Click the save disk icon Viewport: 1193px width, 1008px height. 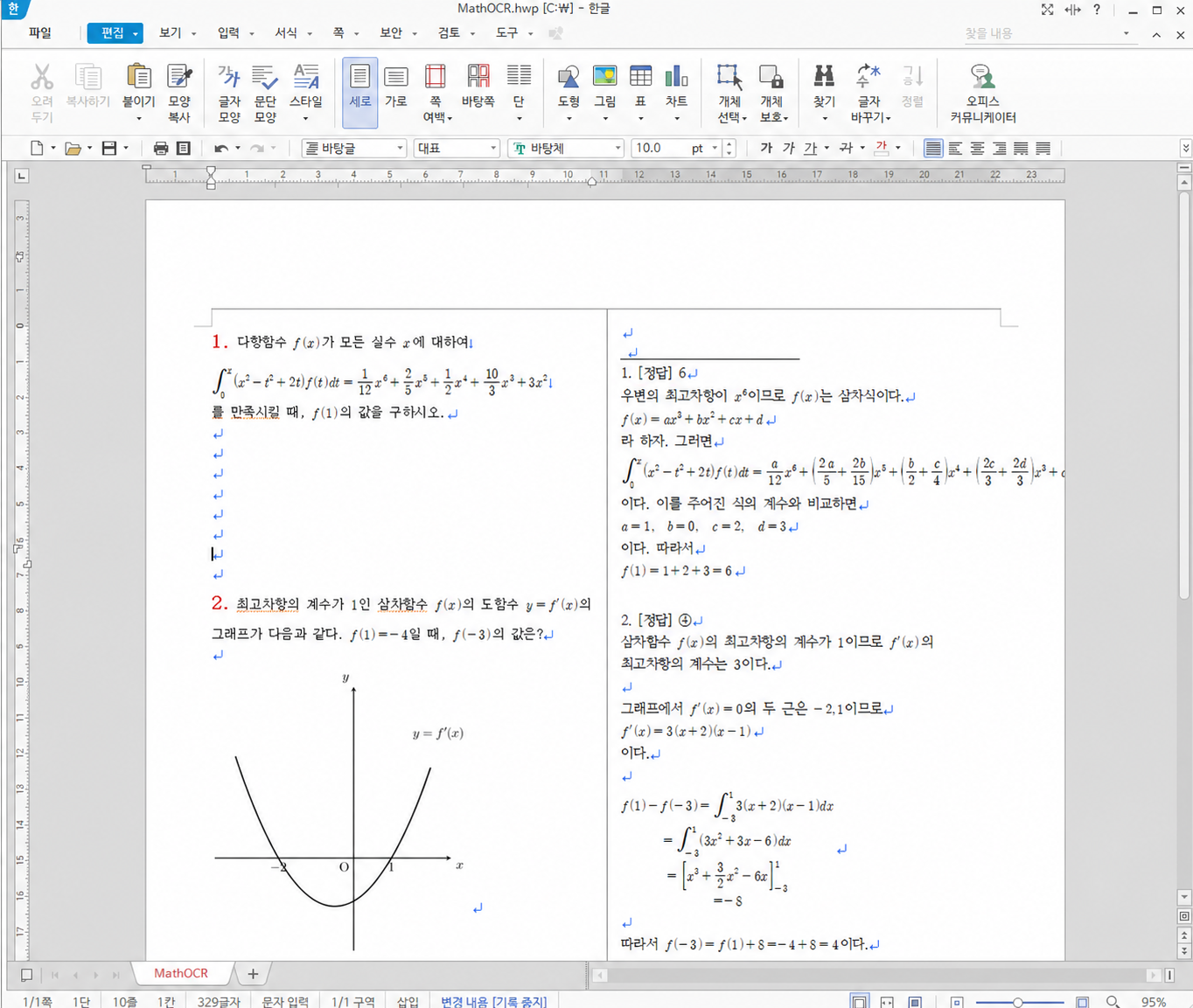point(109,149)
